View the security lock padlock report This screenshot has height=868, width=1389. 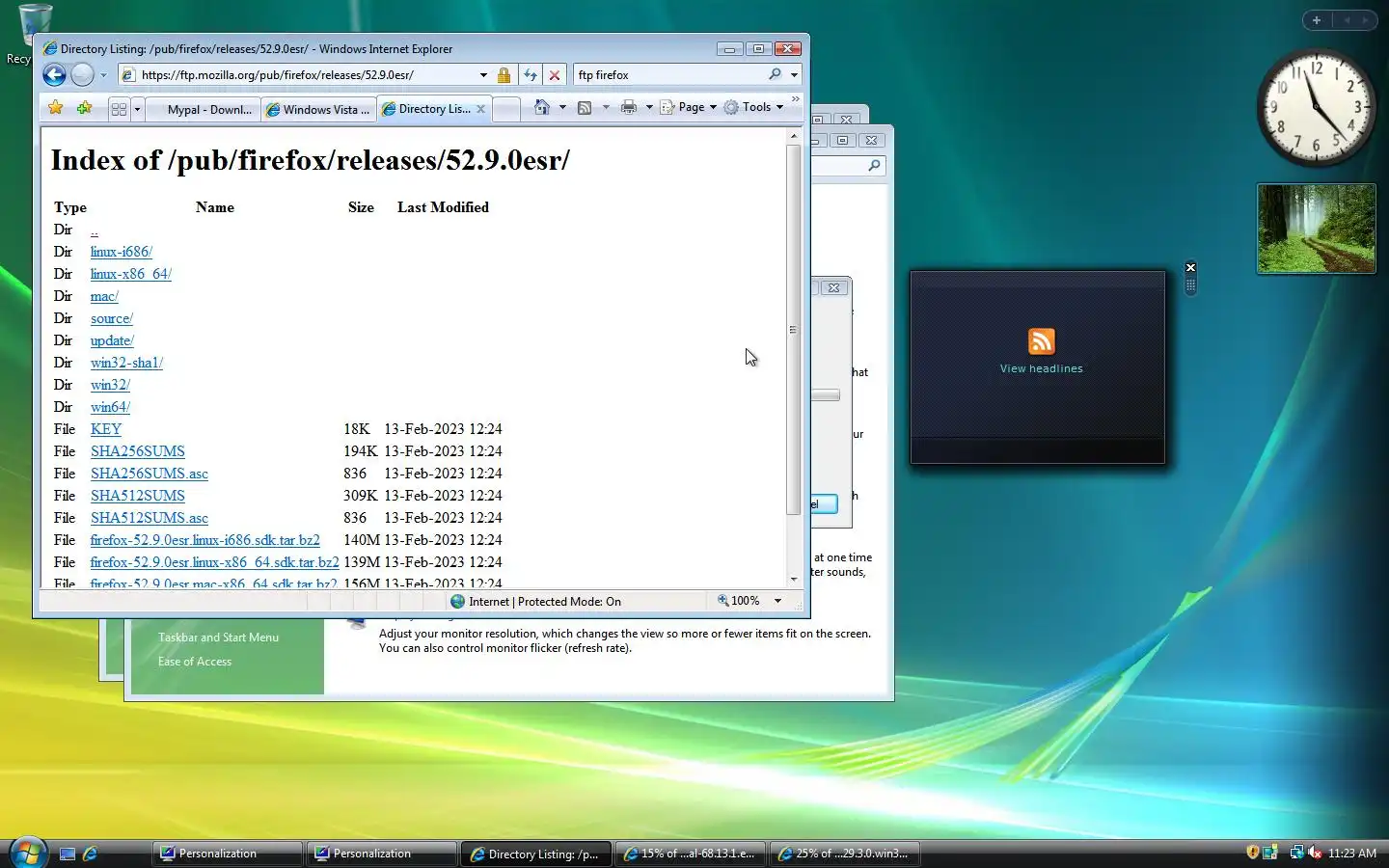(504, 75)
